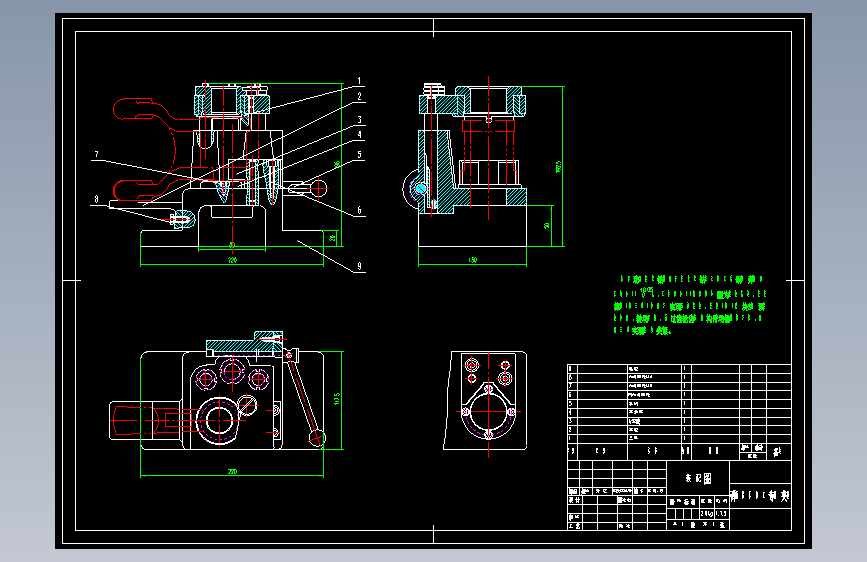Screen dimensions: 867x562
Task: Click the part balloon number 9
Action: click(x=359, y=266)
